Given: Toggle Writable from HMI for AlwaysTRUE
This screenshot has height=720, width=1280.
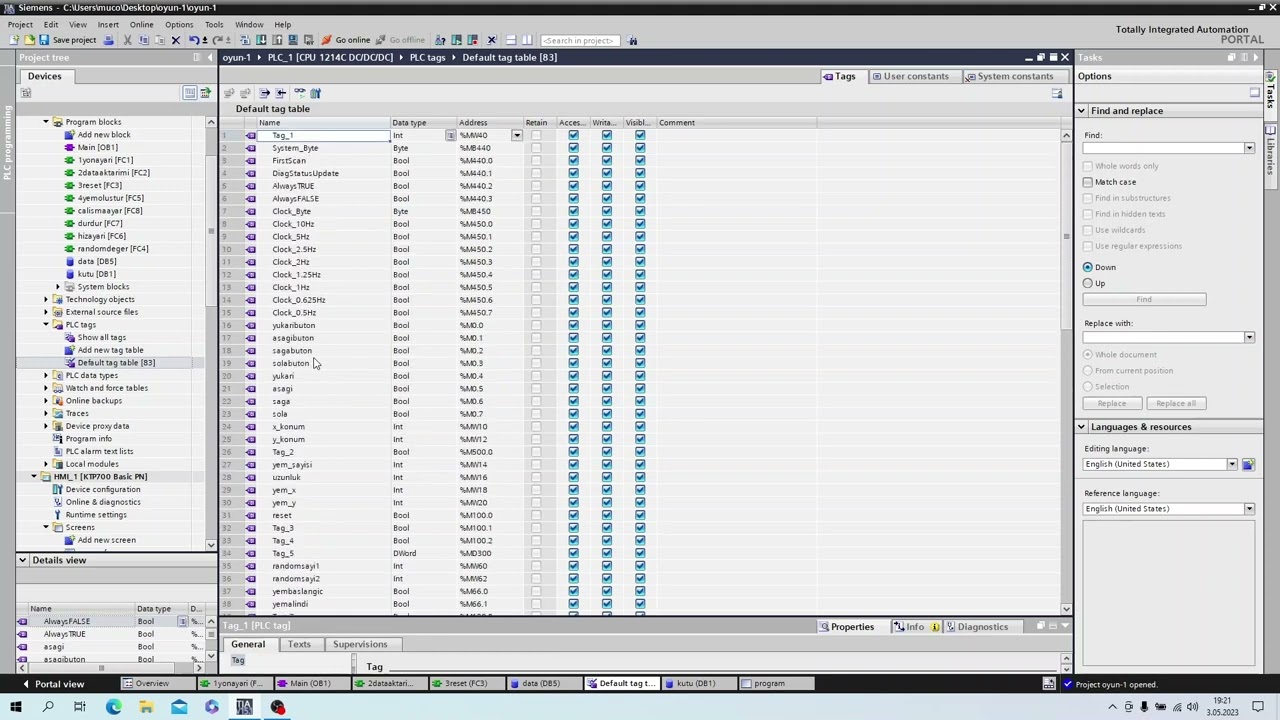Looking at the screenshot, I should (606, 186).
